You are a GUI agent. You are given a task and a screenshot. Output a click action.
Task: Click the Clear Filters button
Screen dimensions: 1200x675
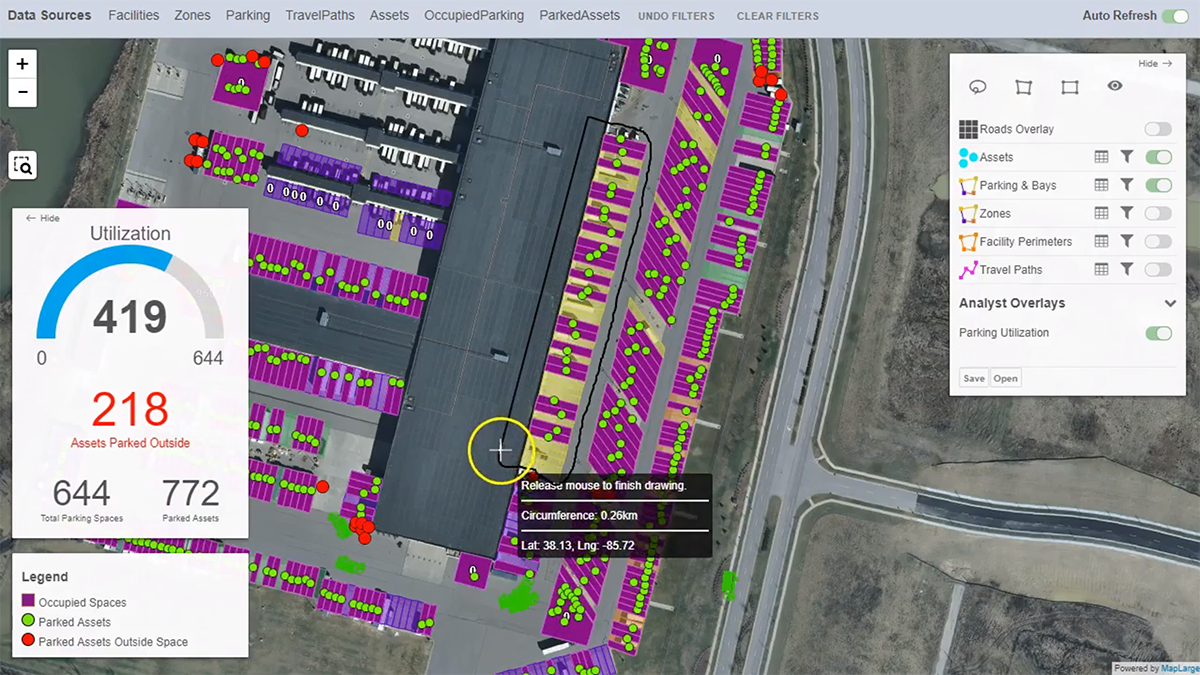point(777,16)
